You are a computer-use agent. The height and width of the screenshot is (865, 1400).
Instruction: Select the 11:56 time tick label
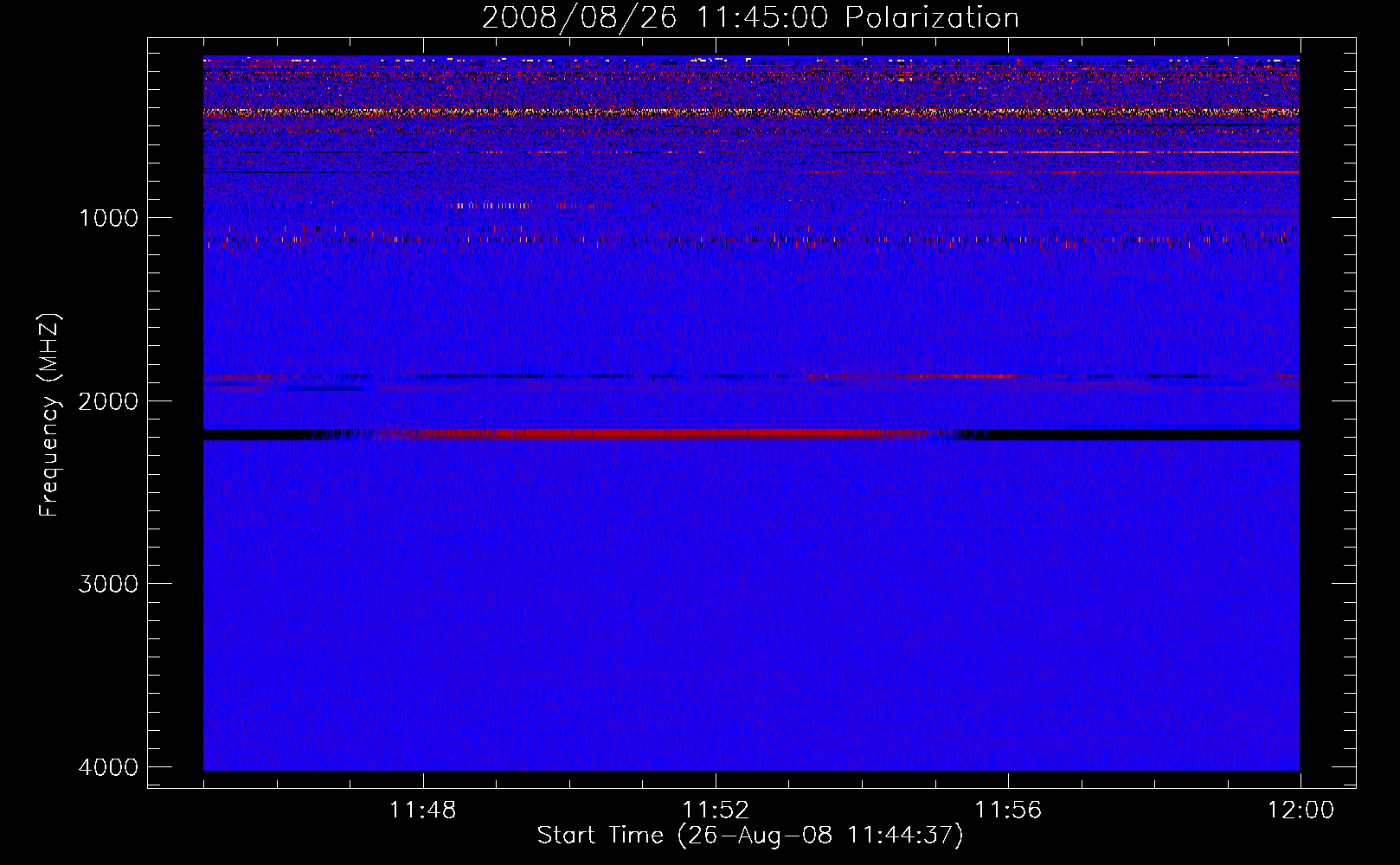pyautogui.click(x=1008, y=811)
